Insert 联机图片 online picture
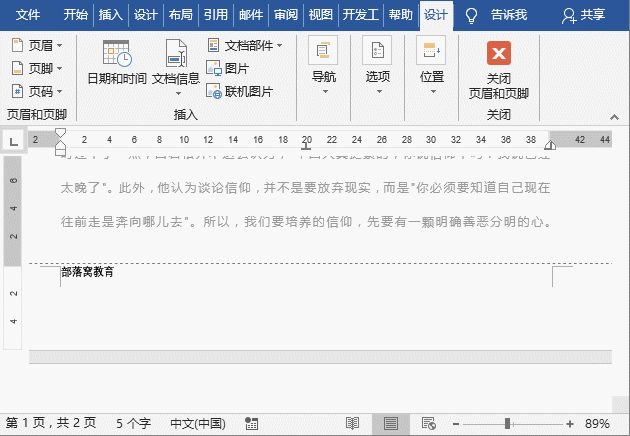Screen dimensions: 630x436 [239, 92]
